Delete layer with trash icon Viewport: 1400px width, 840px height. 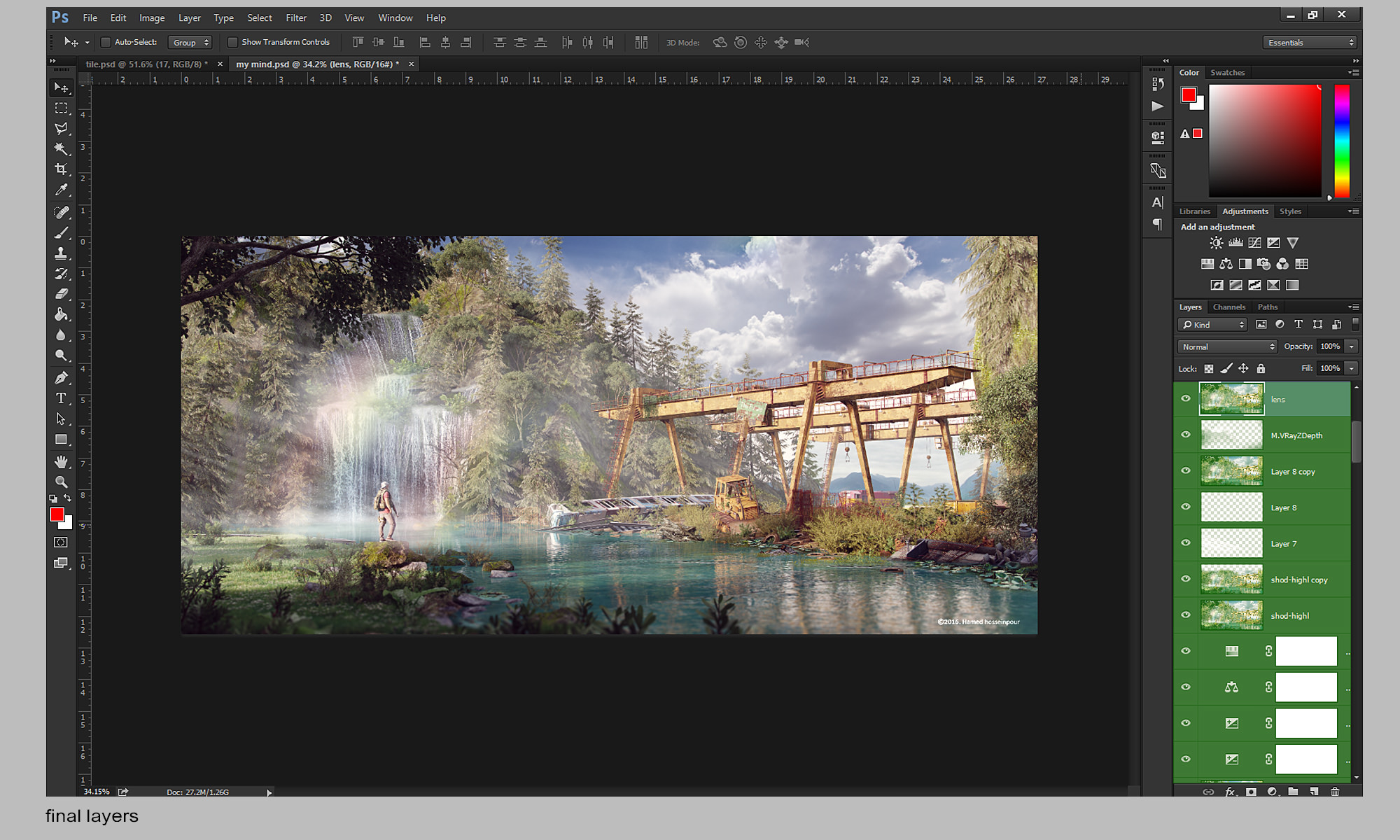click(1335, 792)
